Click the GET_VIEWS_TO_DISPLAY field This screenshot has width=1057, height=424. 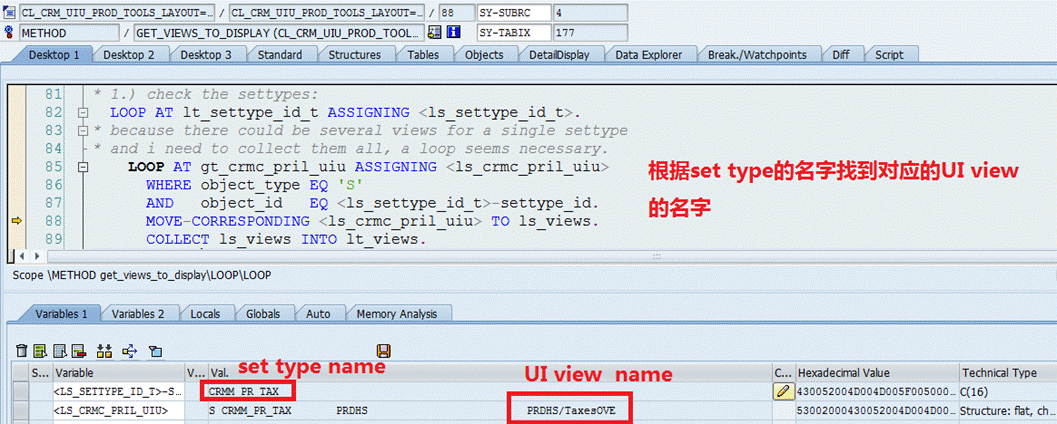(x=279, y=32)
